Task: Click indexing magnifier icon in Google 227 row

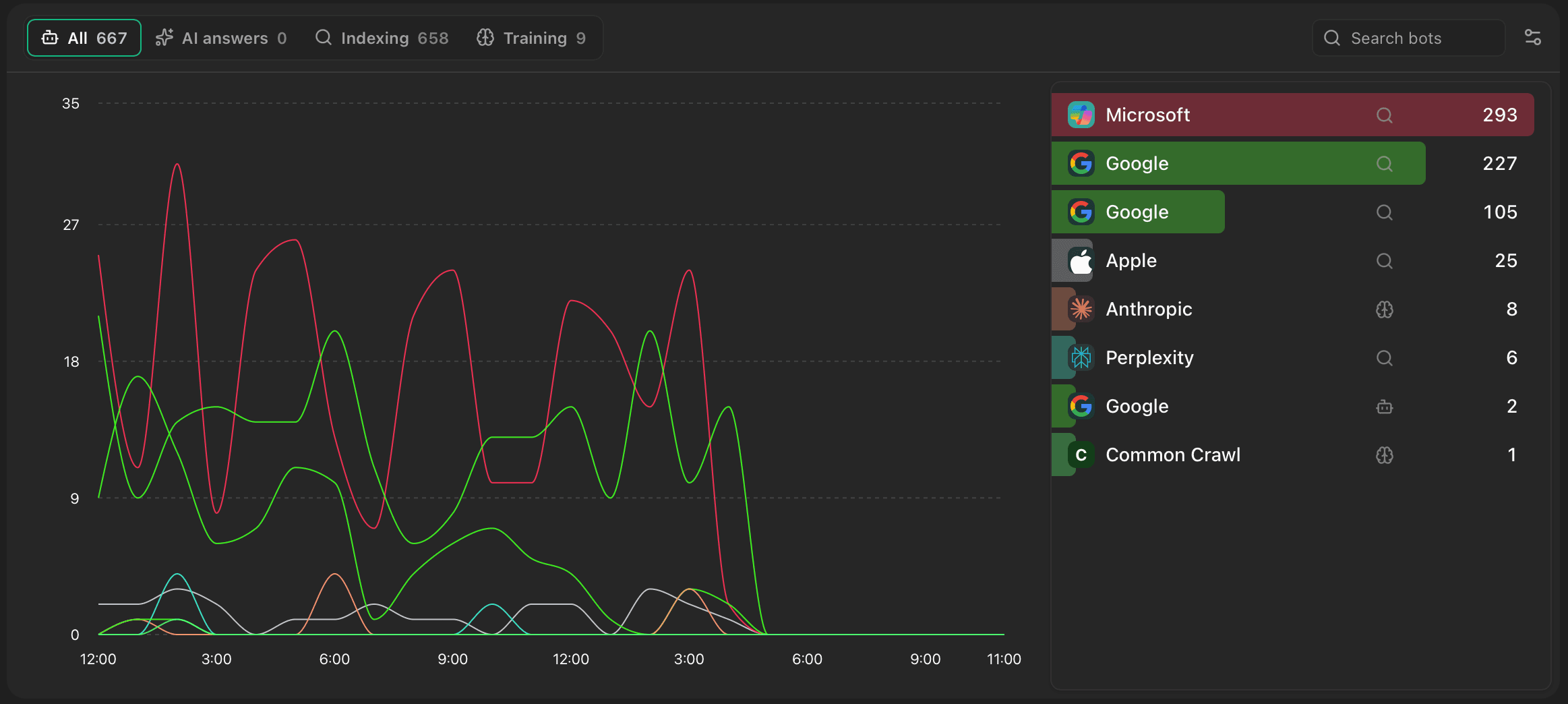Action: (x=1385, y=164)
